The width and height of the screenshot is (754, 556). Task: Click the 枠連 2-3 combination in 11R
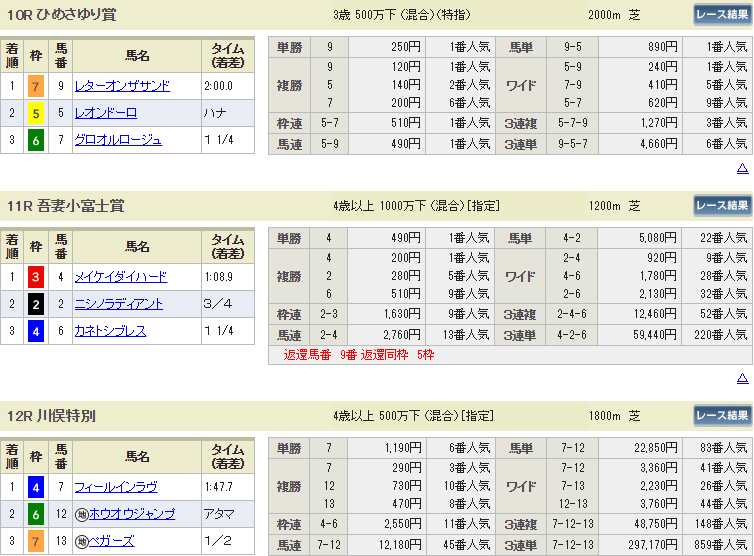(x=329, y=314)
